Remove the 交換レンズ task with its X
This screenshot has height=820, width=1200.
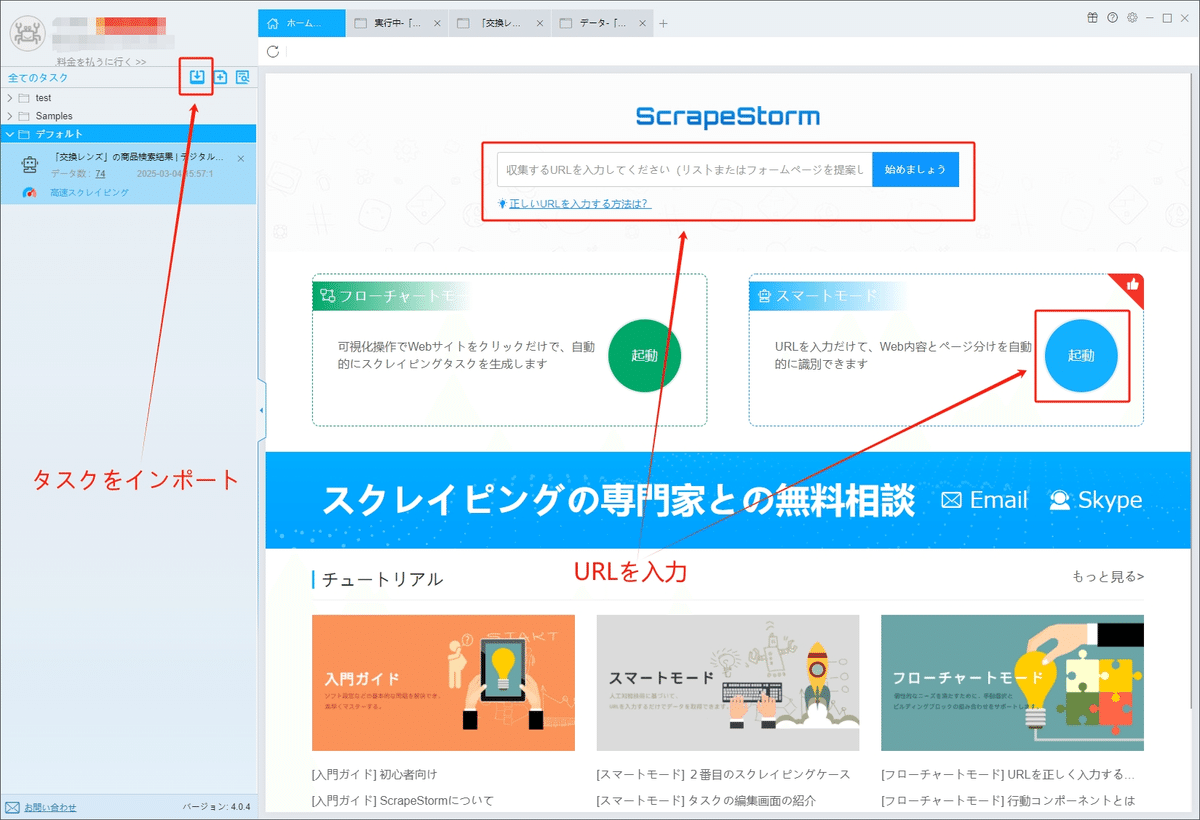[x=241, y=158]
